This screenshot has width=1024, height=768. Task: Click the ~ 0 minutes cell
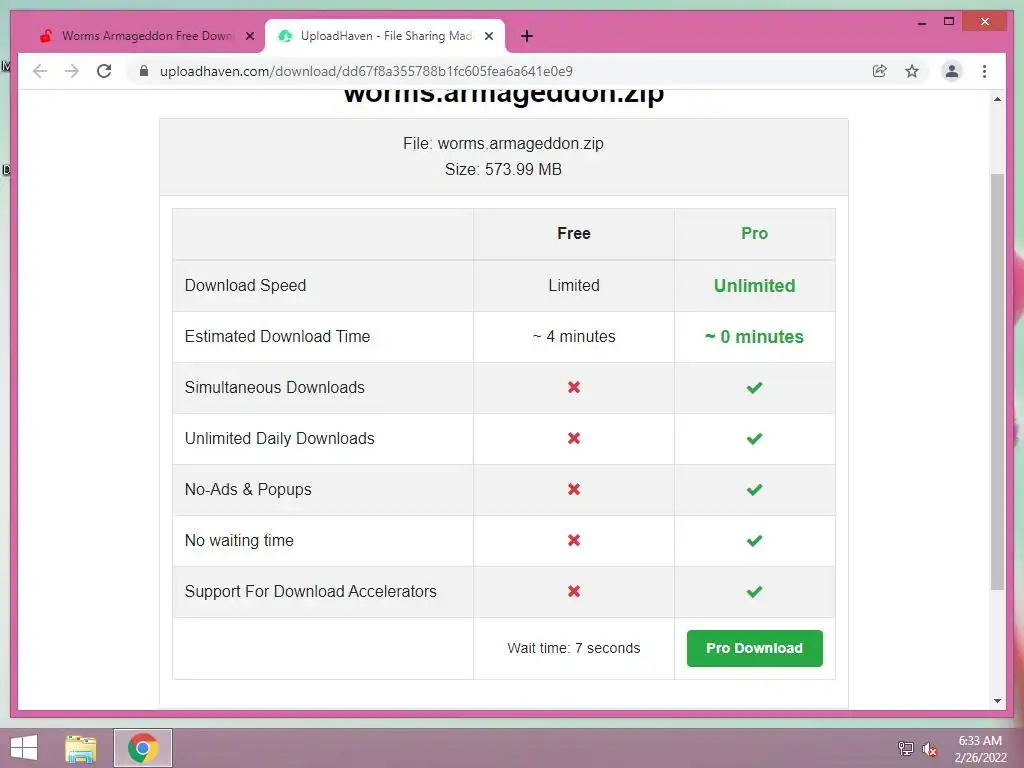754,336
